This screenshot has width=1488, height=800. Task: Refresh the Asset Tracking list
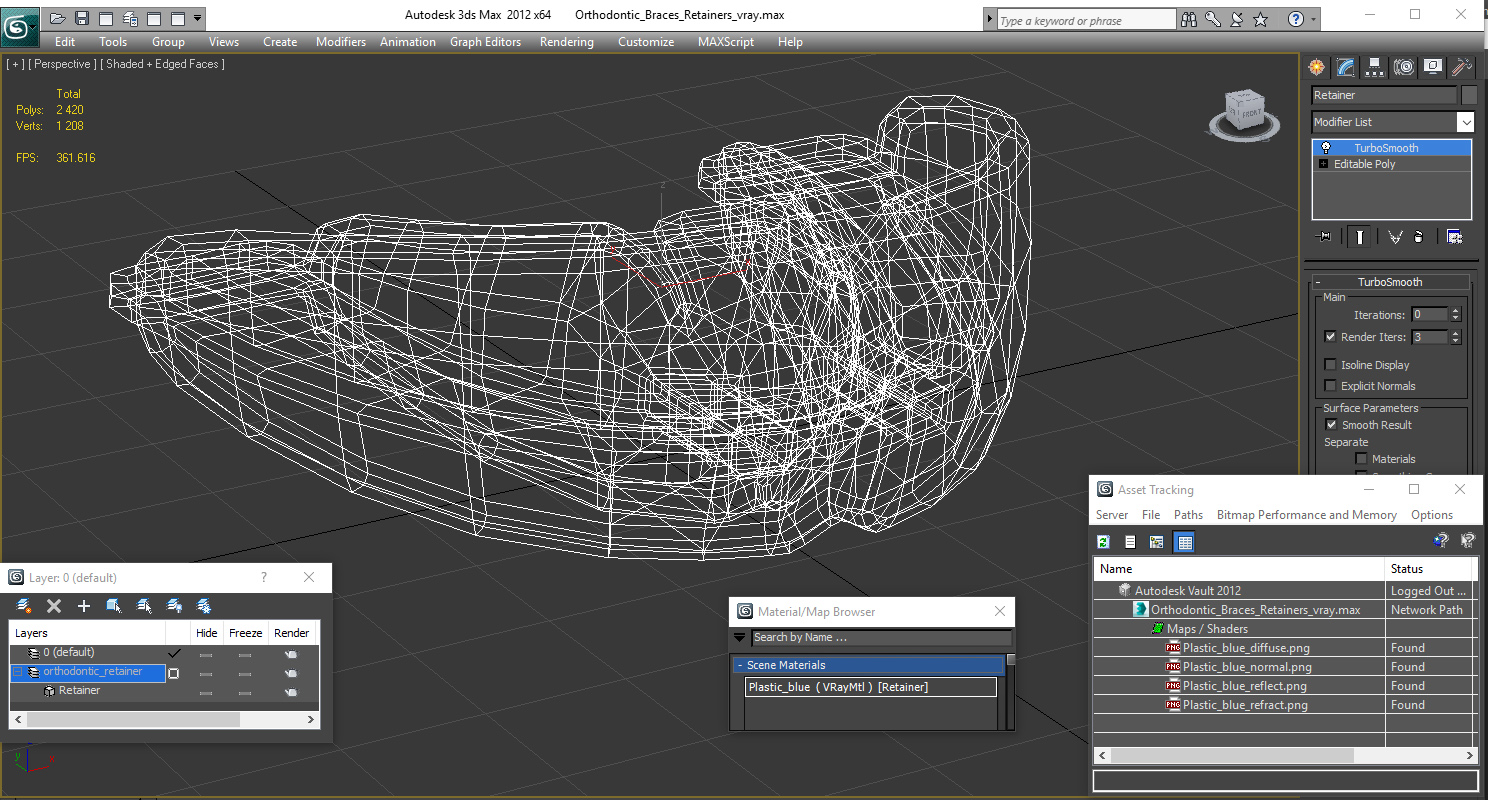click(1104, 542)
